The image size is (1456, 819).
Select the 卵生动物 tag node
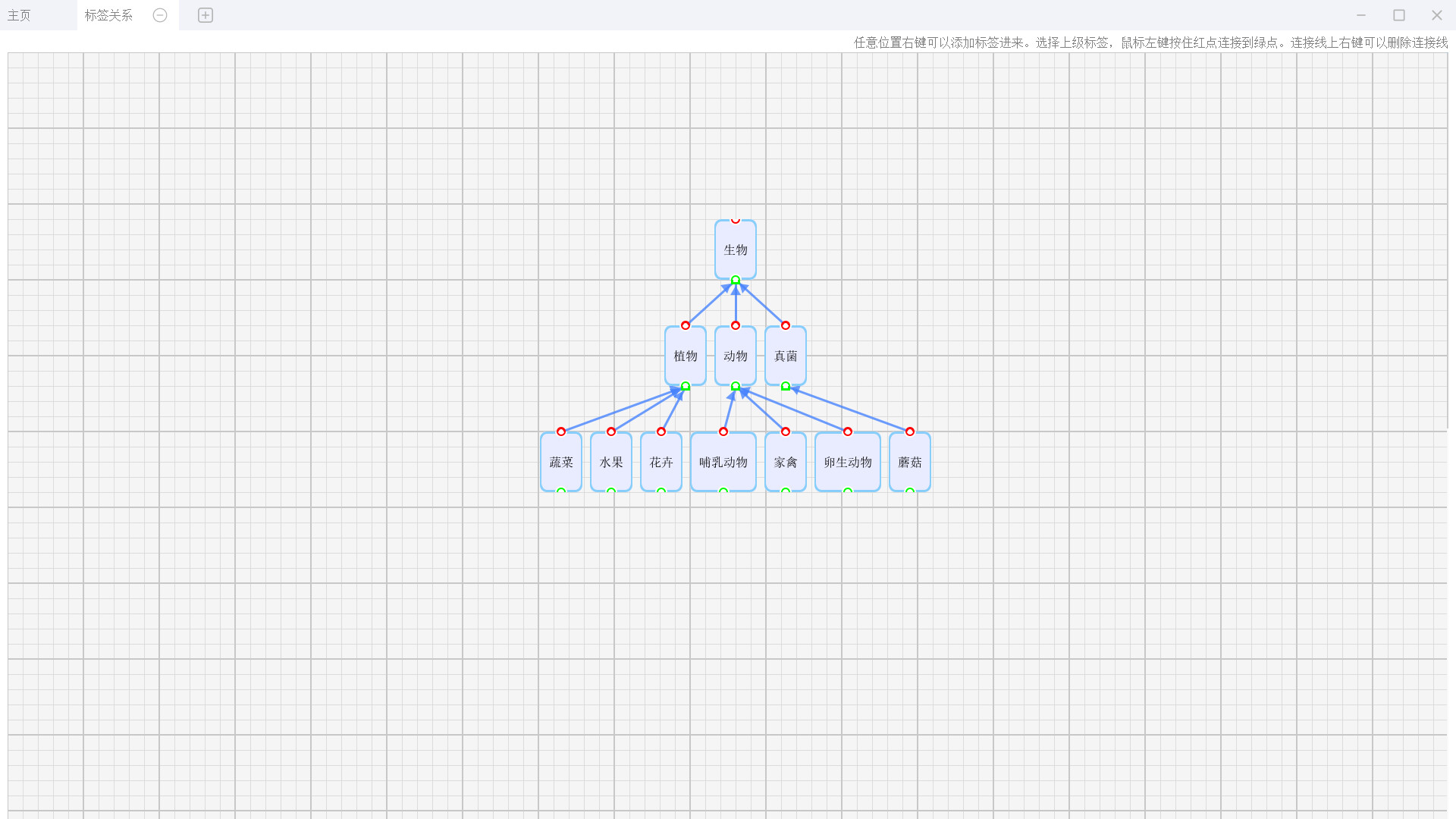847,462
